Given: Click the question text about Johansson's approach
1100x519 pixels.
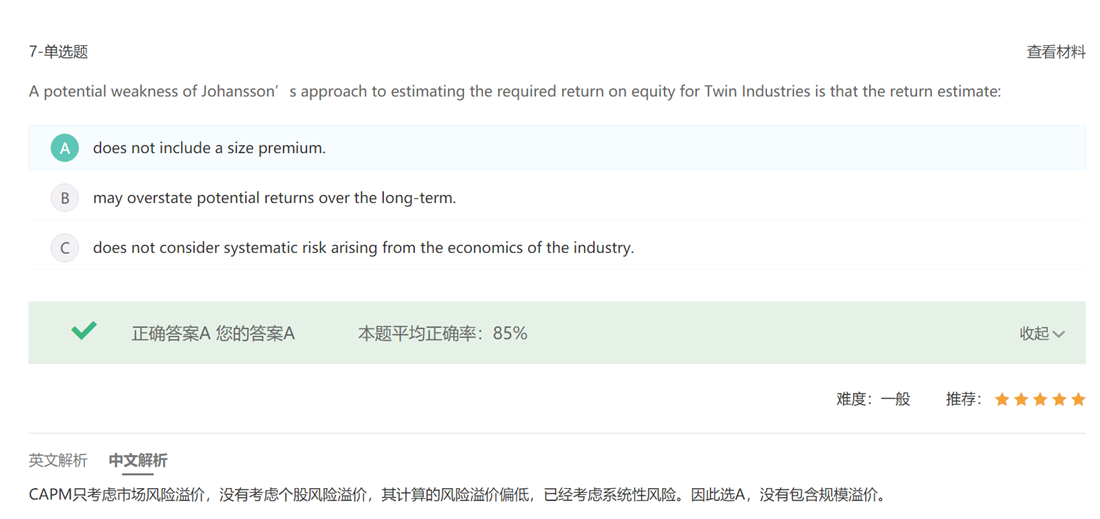Looking at the screenshot, I should [x=514, y=92].
